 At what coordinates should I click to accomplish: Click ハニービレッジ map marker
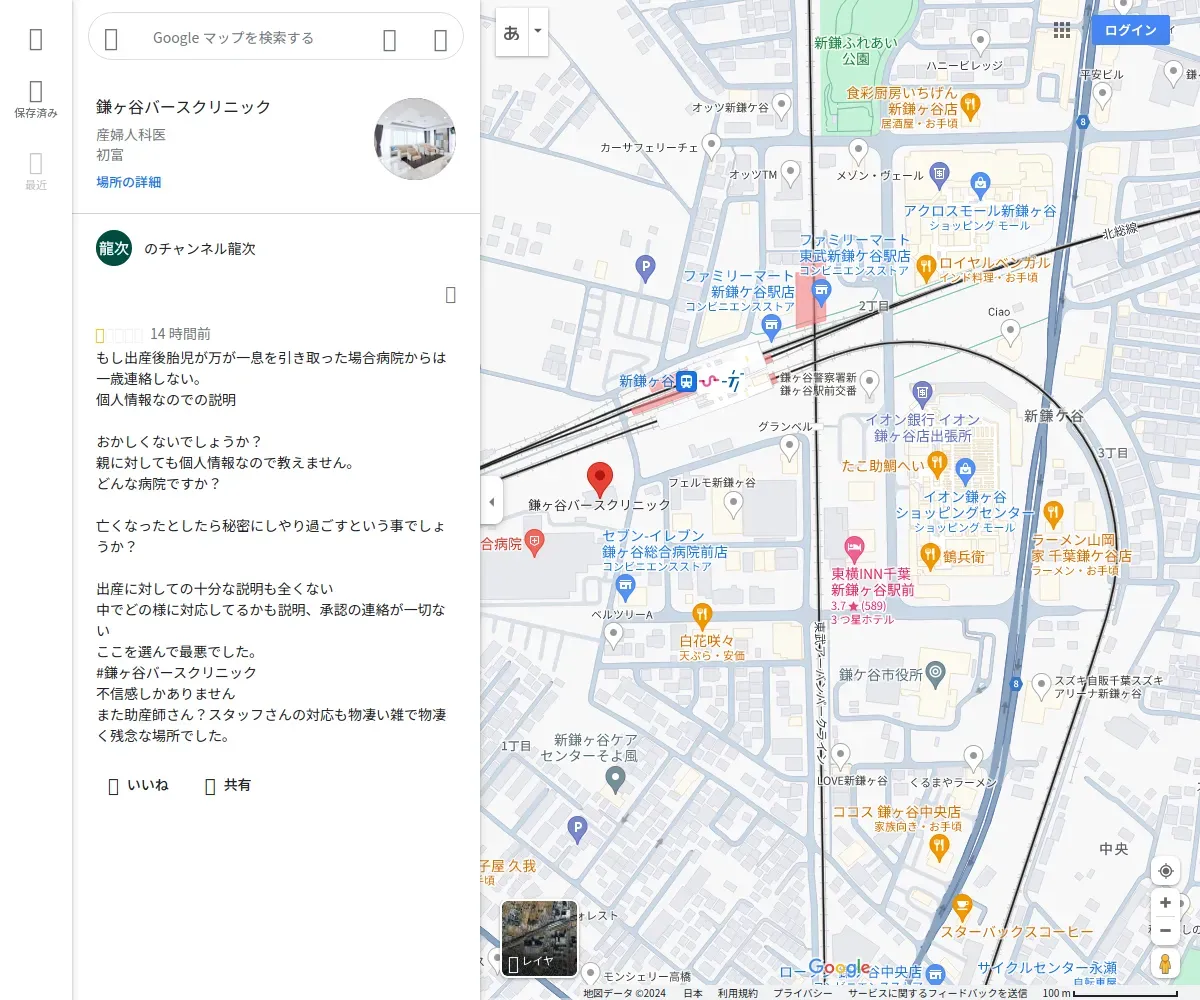point(981,43)
